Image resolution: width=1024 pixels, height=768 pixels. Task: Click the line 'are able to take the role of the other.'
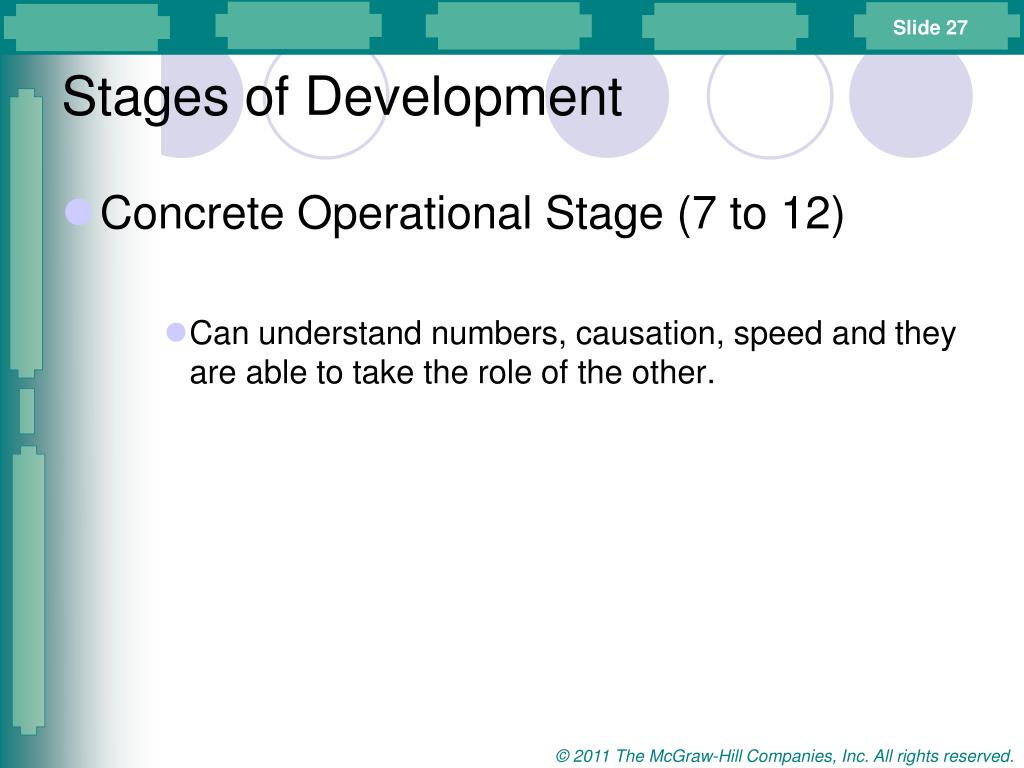(x=452, y=373)
